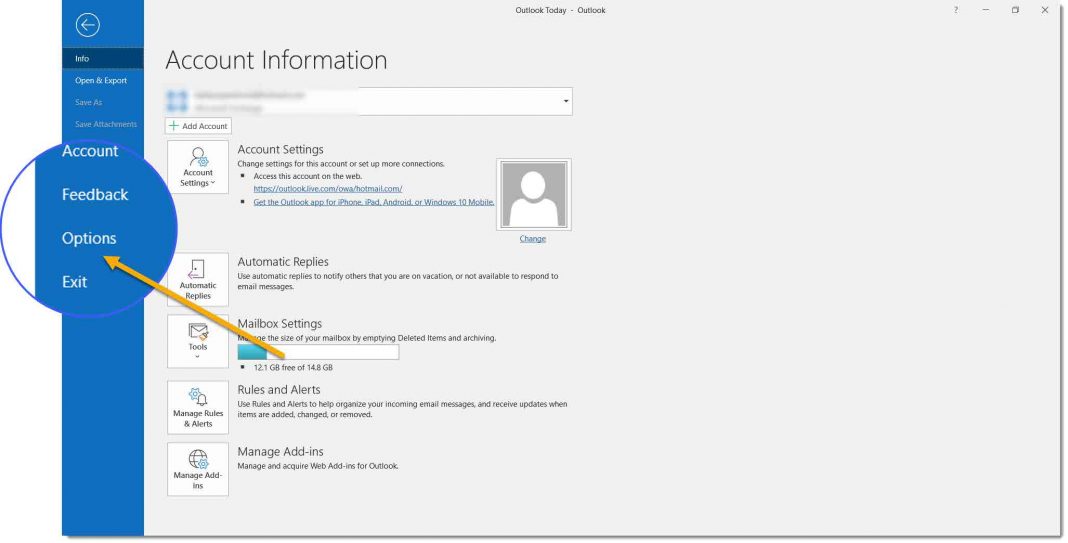The width and height of the screenshot is (1068, 543).
Task: Click the Account Information heading
Action: pyautogui.click(x=276, y=60)
